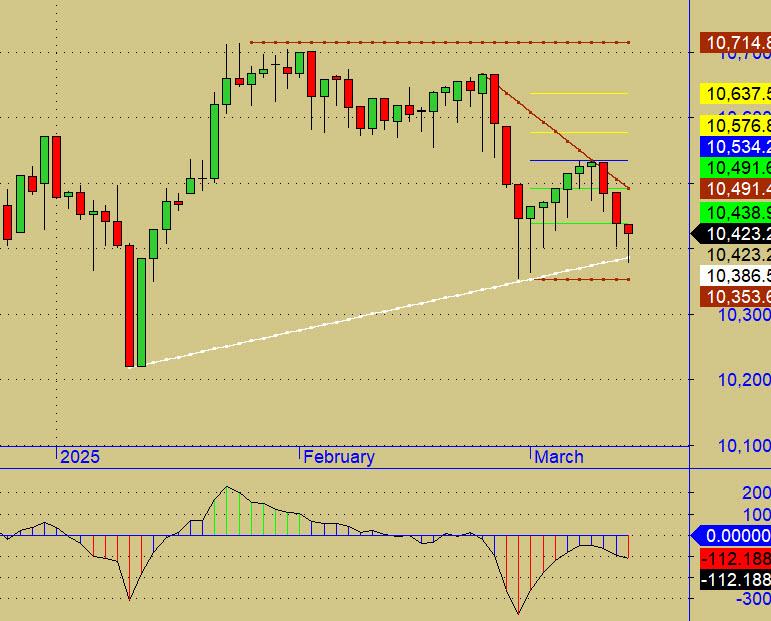Select the yellow 10,637.5 price label
The image size is (771, 621).
[x=736, y=93]
